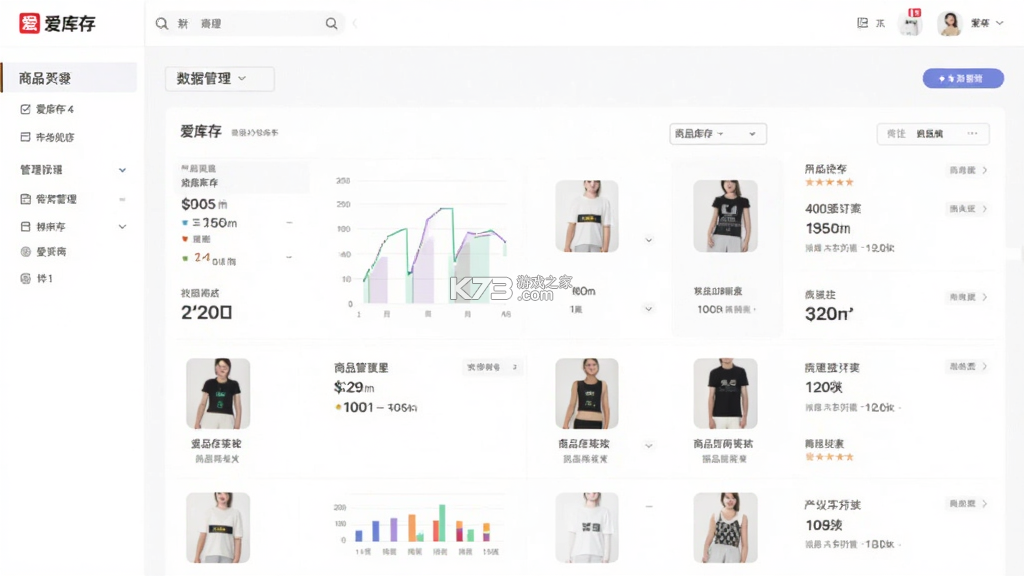This screenshot has width=1024, height=576.
Task: Click the search submit magnifier at field's right end
Action: (x=332, y=24)
